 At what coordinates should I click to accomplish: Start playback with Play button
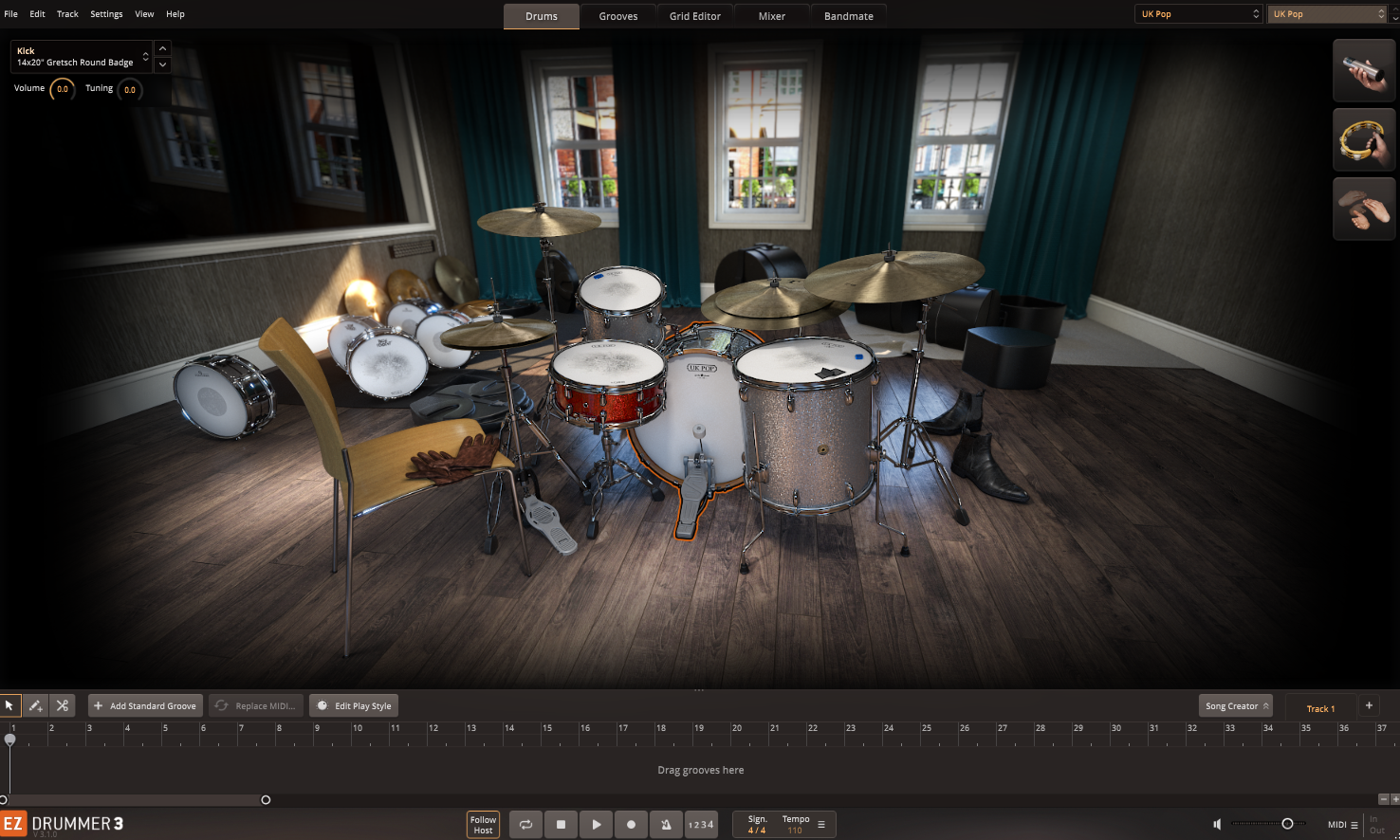pos(596,825)
